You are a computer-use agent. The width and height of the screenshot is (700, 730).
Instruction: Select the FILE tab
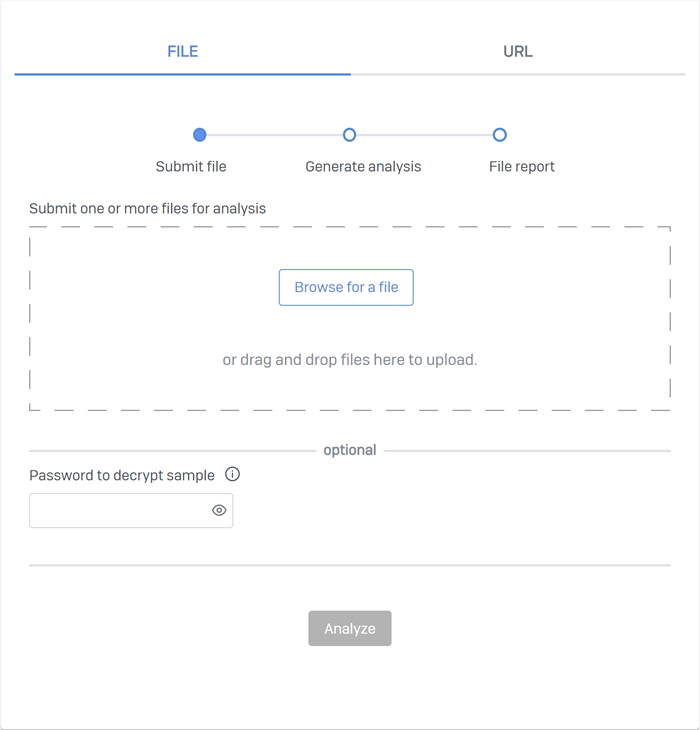pos(183,51)
